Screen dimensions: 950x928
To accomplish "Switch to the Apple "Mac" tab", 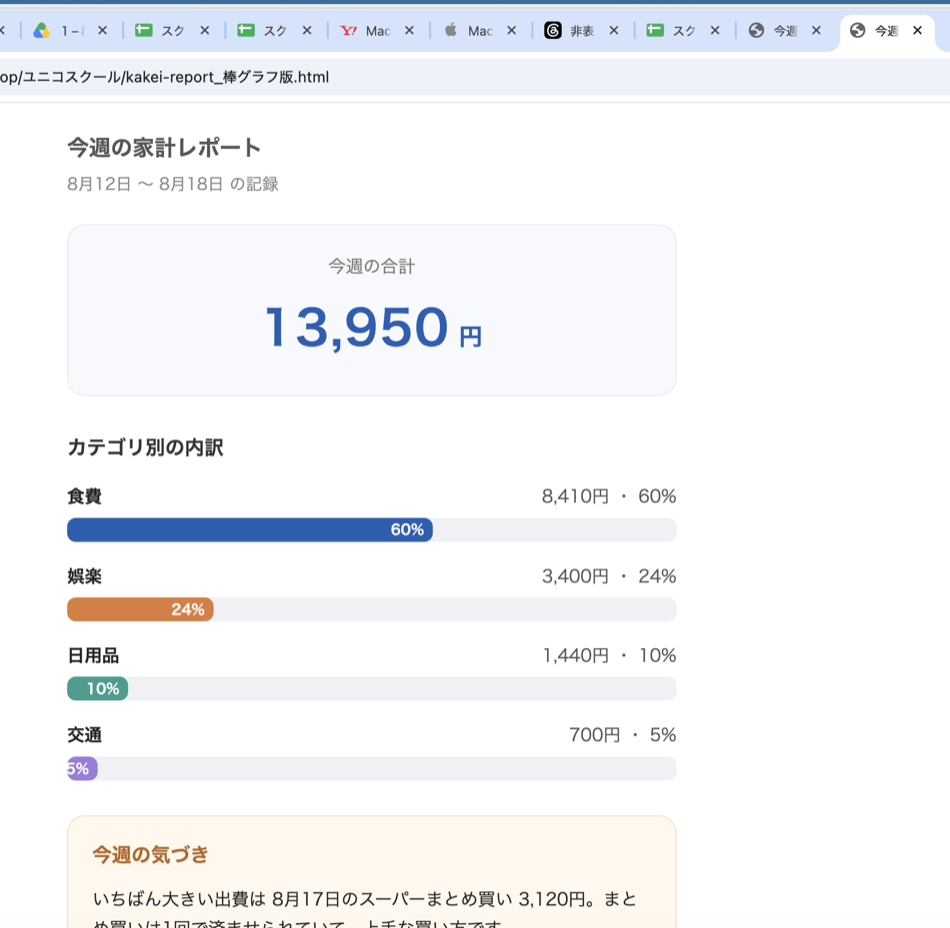I will (479, 30).
